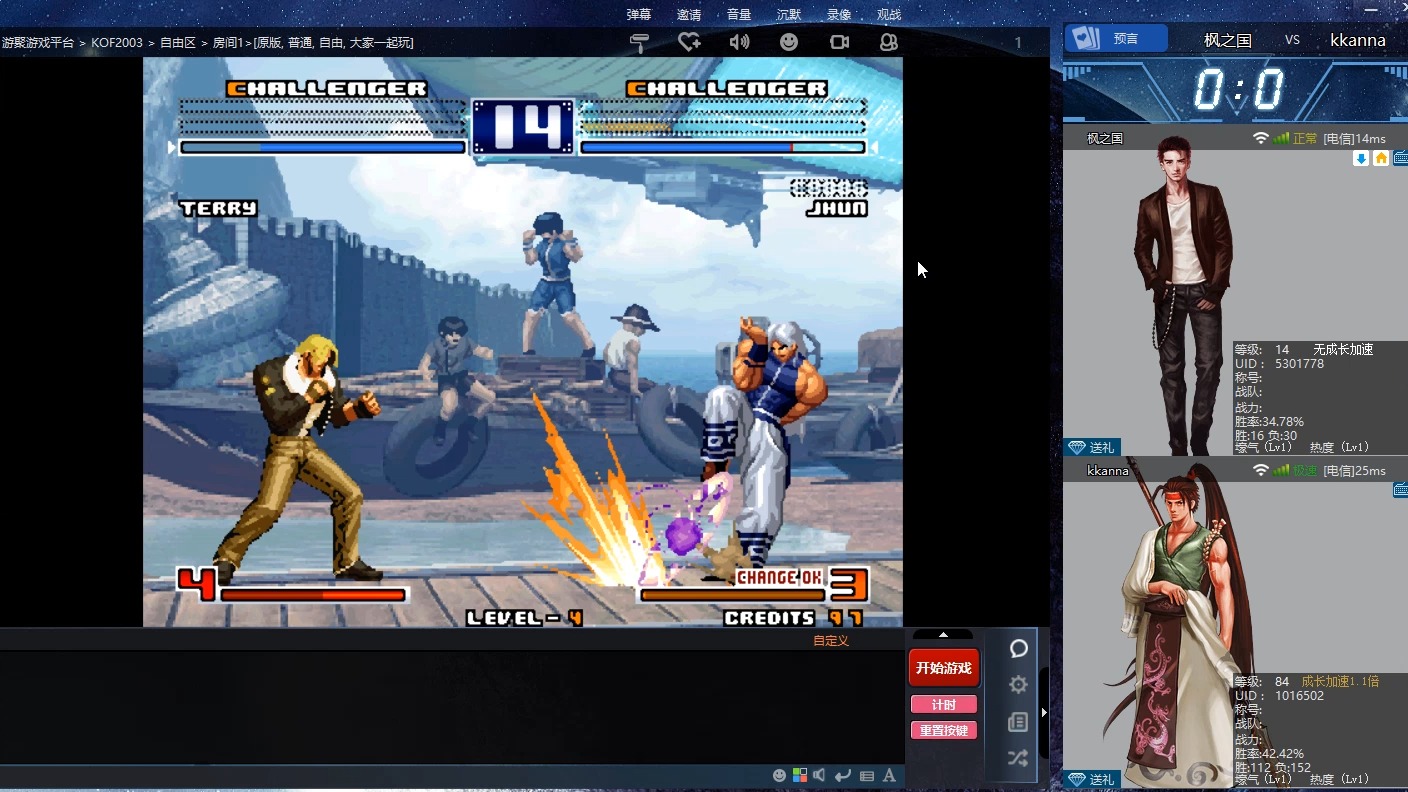Select the 自定义 custom tab

[x=831, y=641]
